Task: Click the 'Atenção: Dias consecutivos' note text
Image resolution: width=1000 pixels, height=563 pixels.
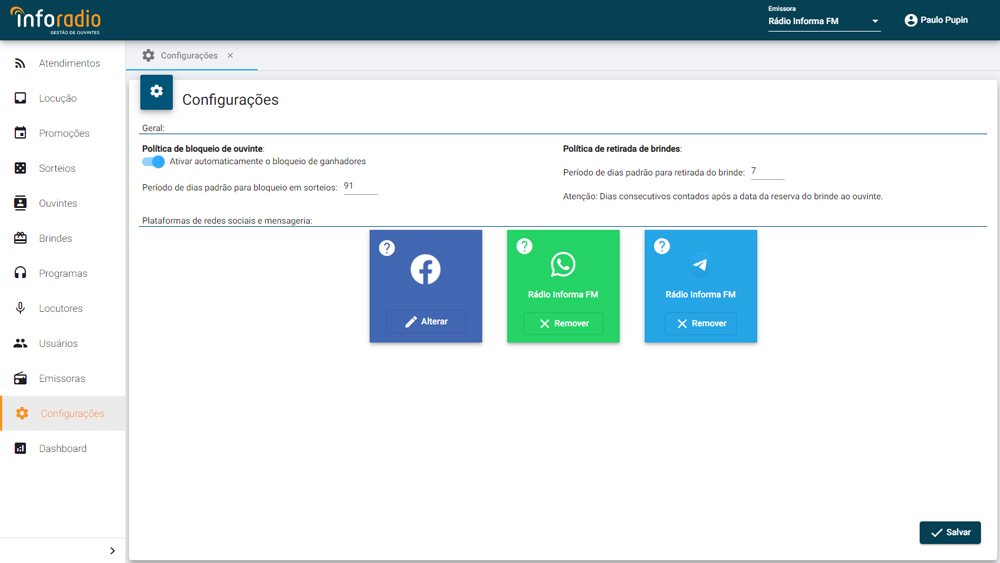Action: (723, 196)
